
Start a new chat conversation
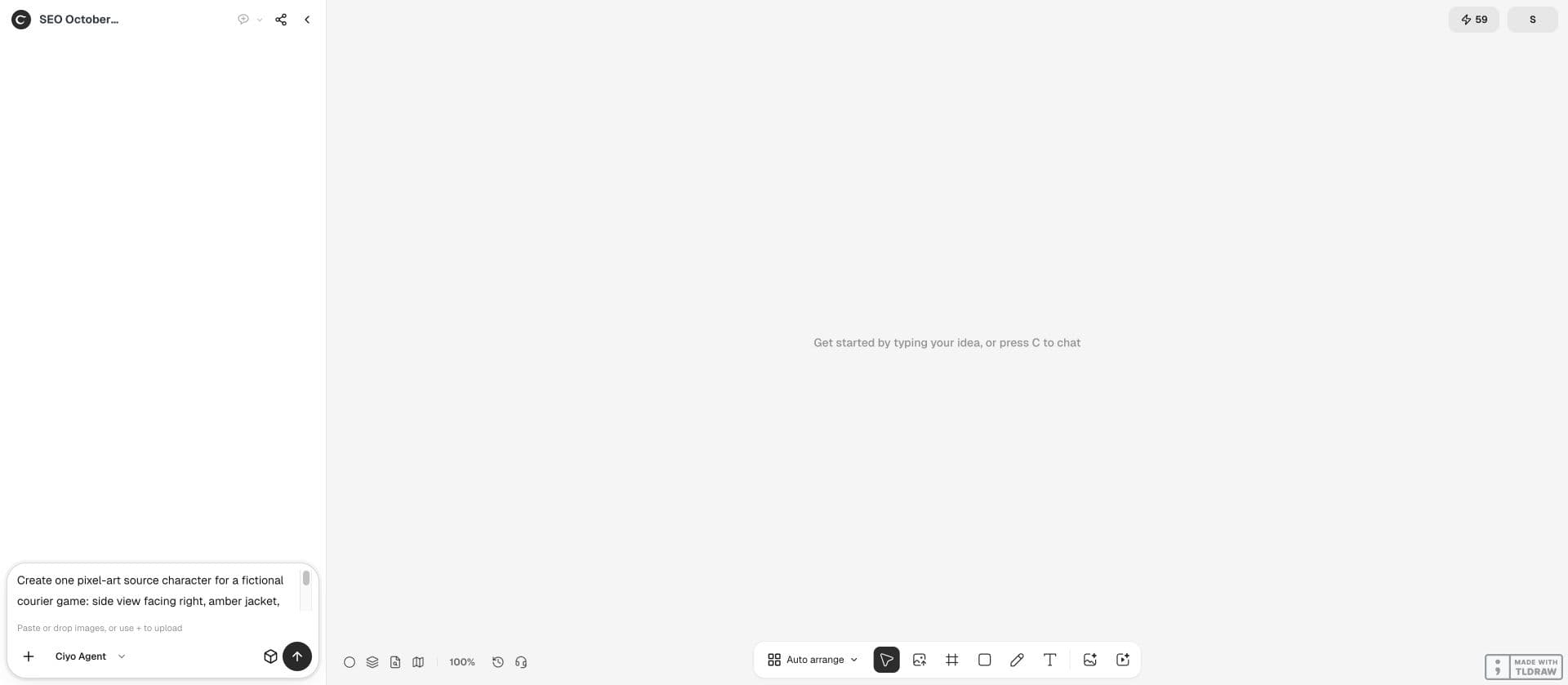243,20
